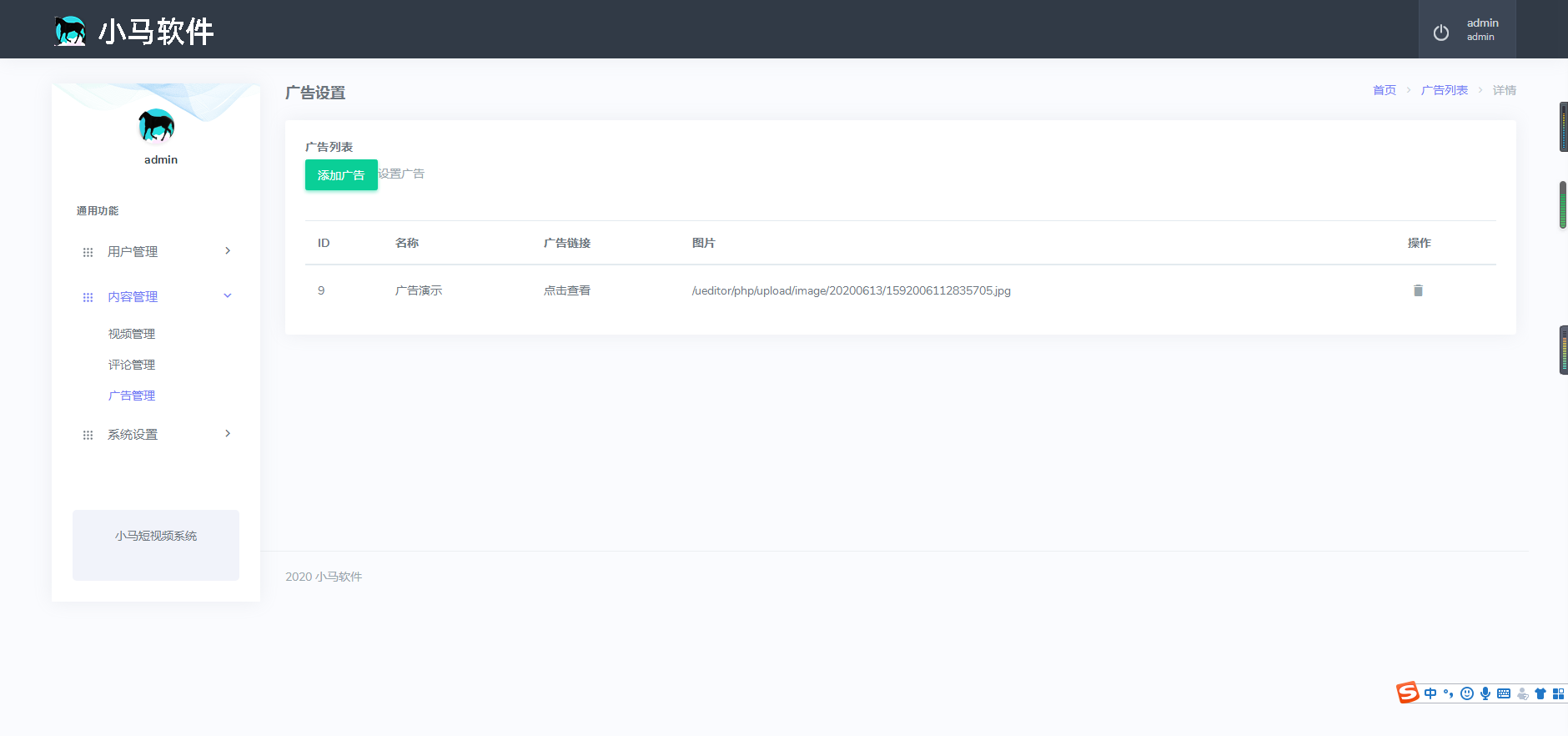The image size is (1568, 736).
Task: Collapse the 内容管理 chevron
Action: [x=228, y=295]
